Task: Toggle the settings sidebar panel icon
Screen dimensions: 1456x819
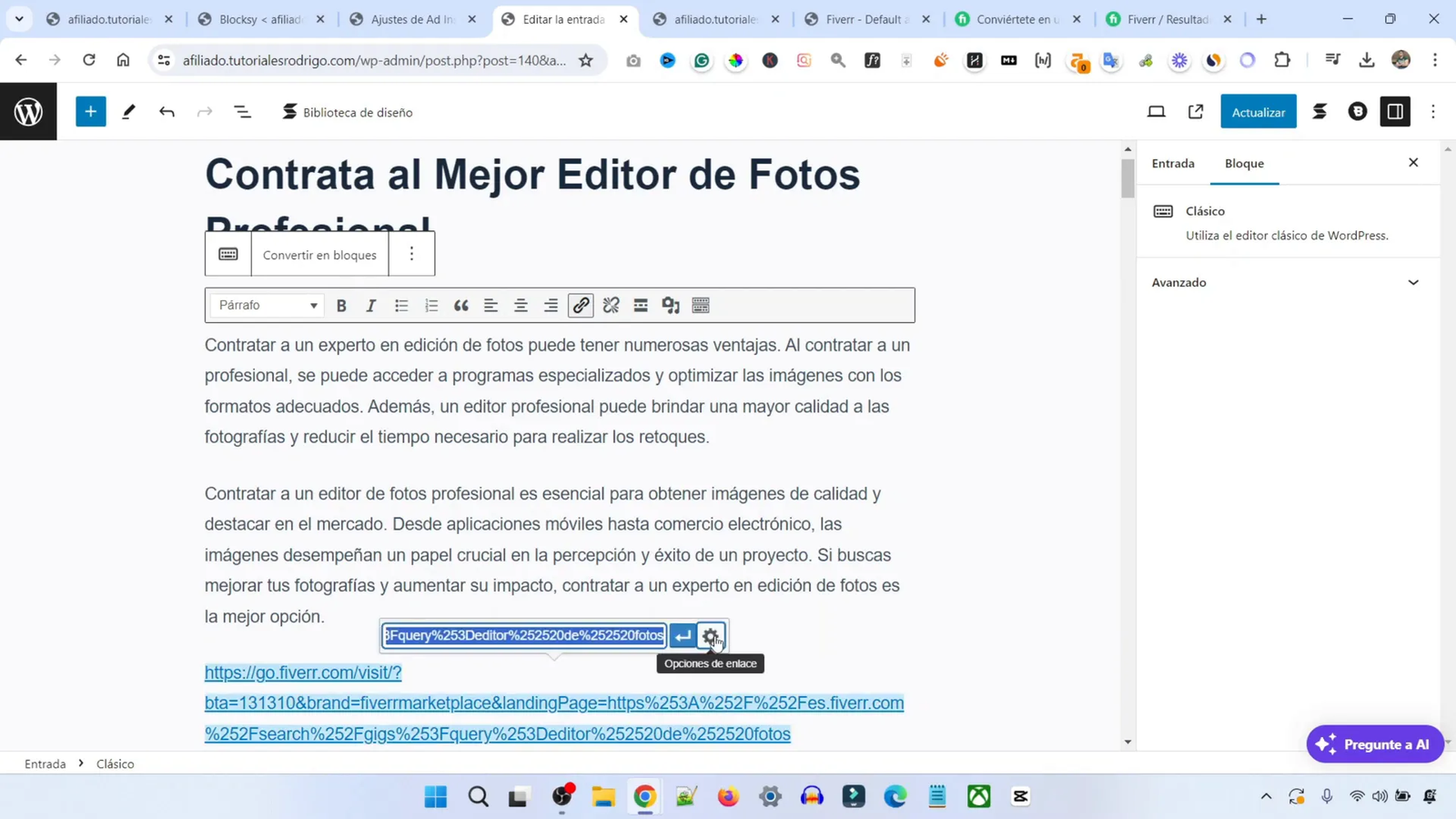Action: click(1395, 111)
